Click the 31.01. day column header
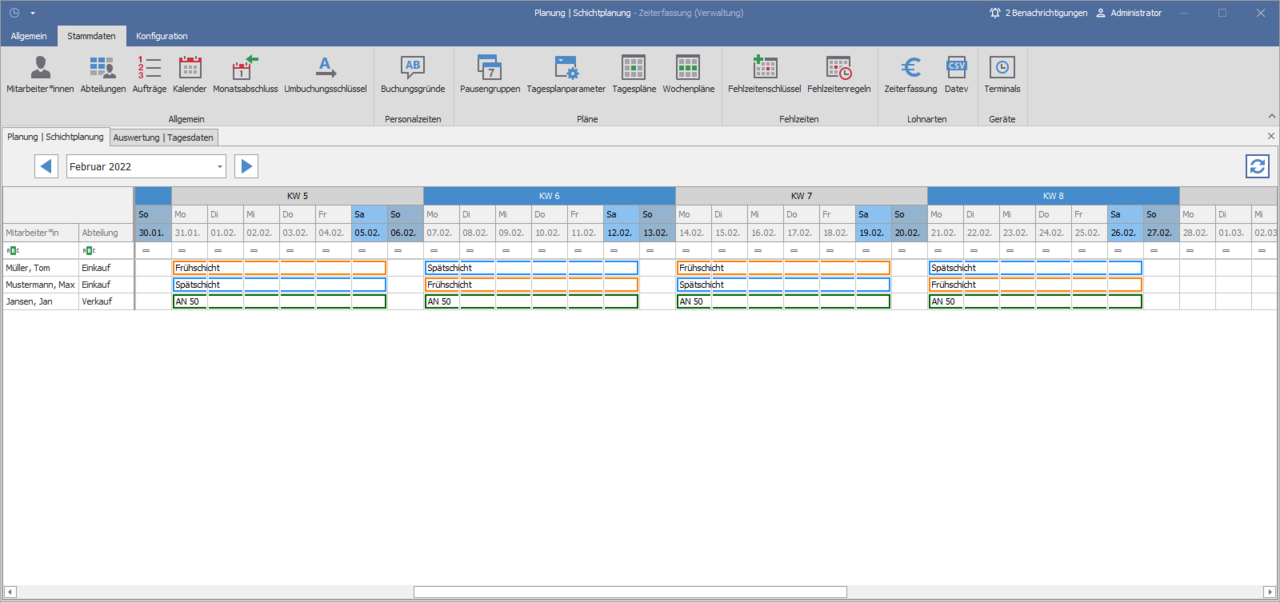 189,232
